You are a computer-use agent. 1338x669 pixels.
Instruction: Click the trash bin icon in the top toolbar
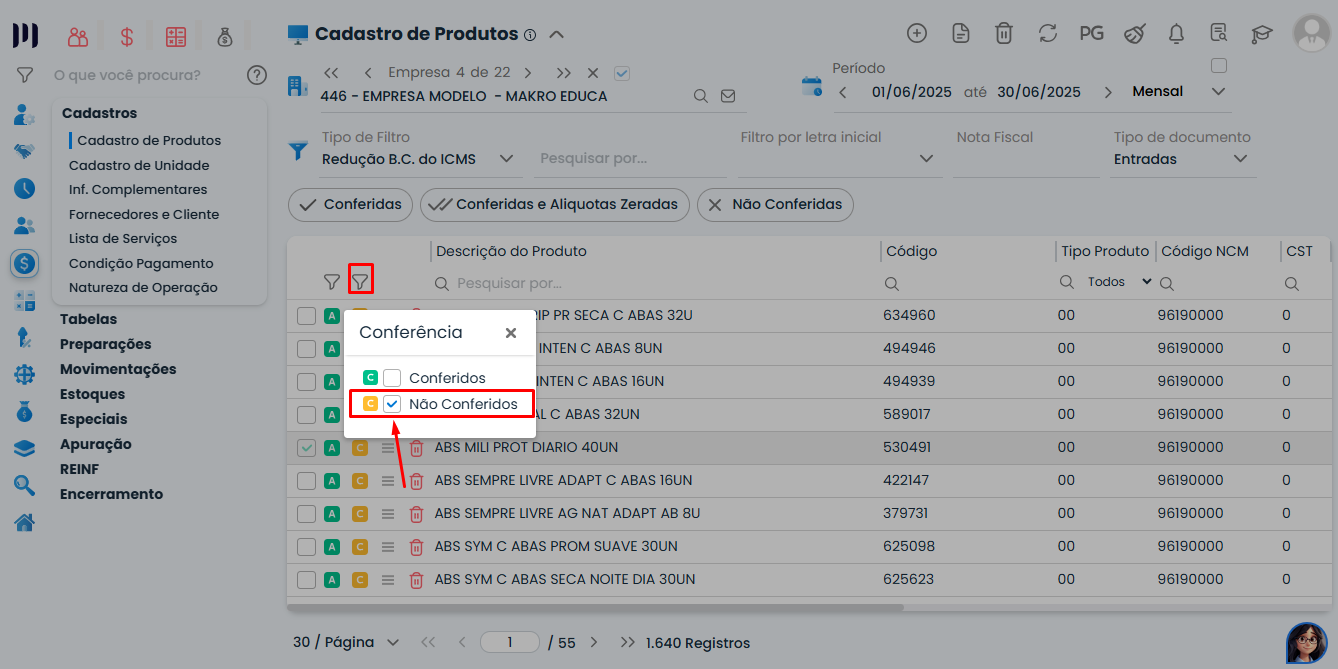click(x=1004, y=32)
